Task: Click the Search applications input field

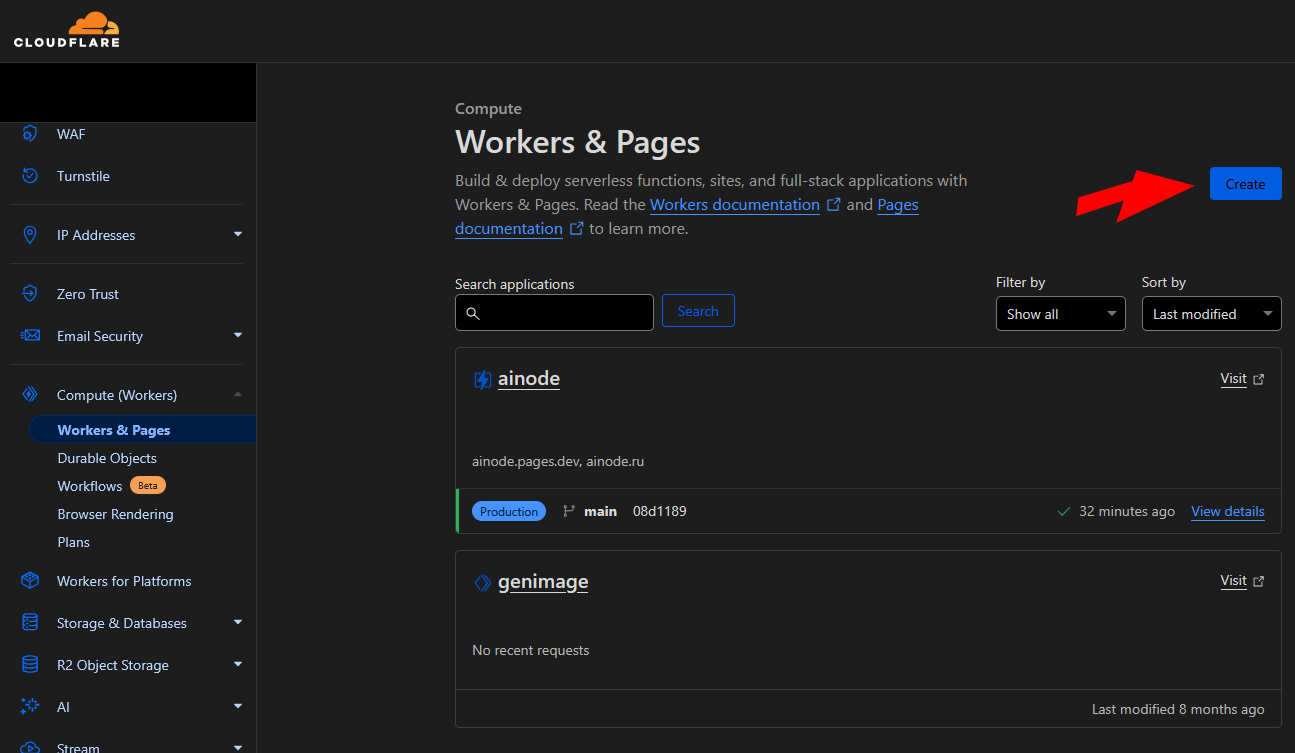Action: click(x=555, y=312)
